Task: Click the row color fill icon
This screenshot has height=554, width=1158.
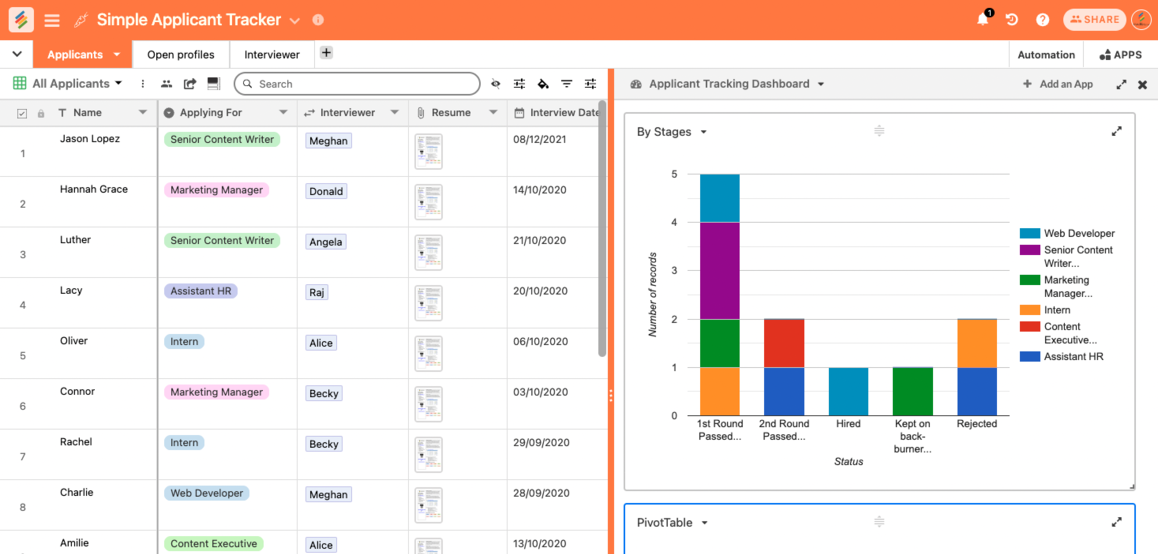Action: [x=543, y=84]
